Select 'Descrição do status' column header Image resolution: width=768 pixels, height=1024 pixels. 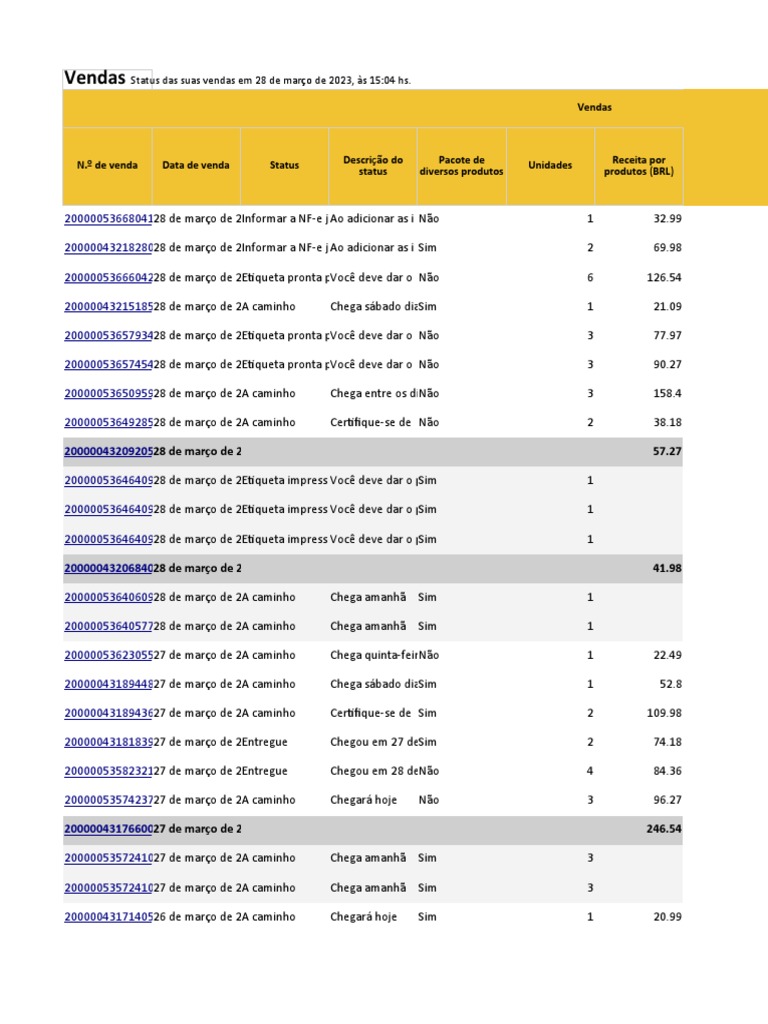click(372, 166)
